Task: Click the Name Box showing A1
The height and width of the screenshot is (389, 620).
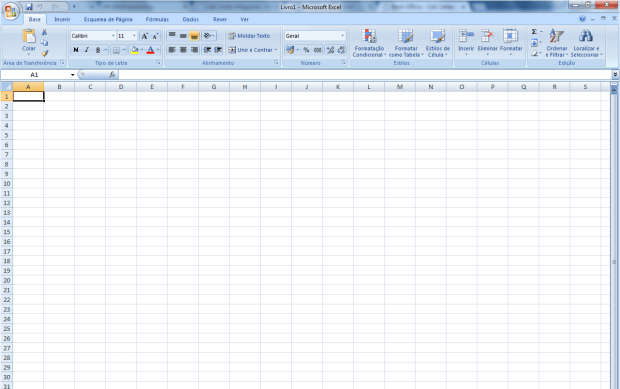Action: pyautogui.click(x=35, y=75)
